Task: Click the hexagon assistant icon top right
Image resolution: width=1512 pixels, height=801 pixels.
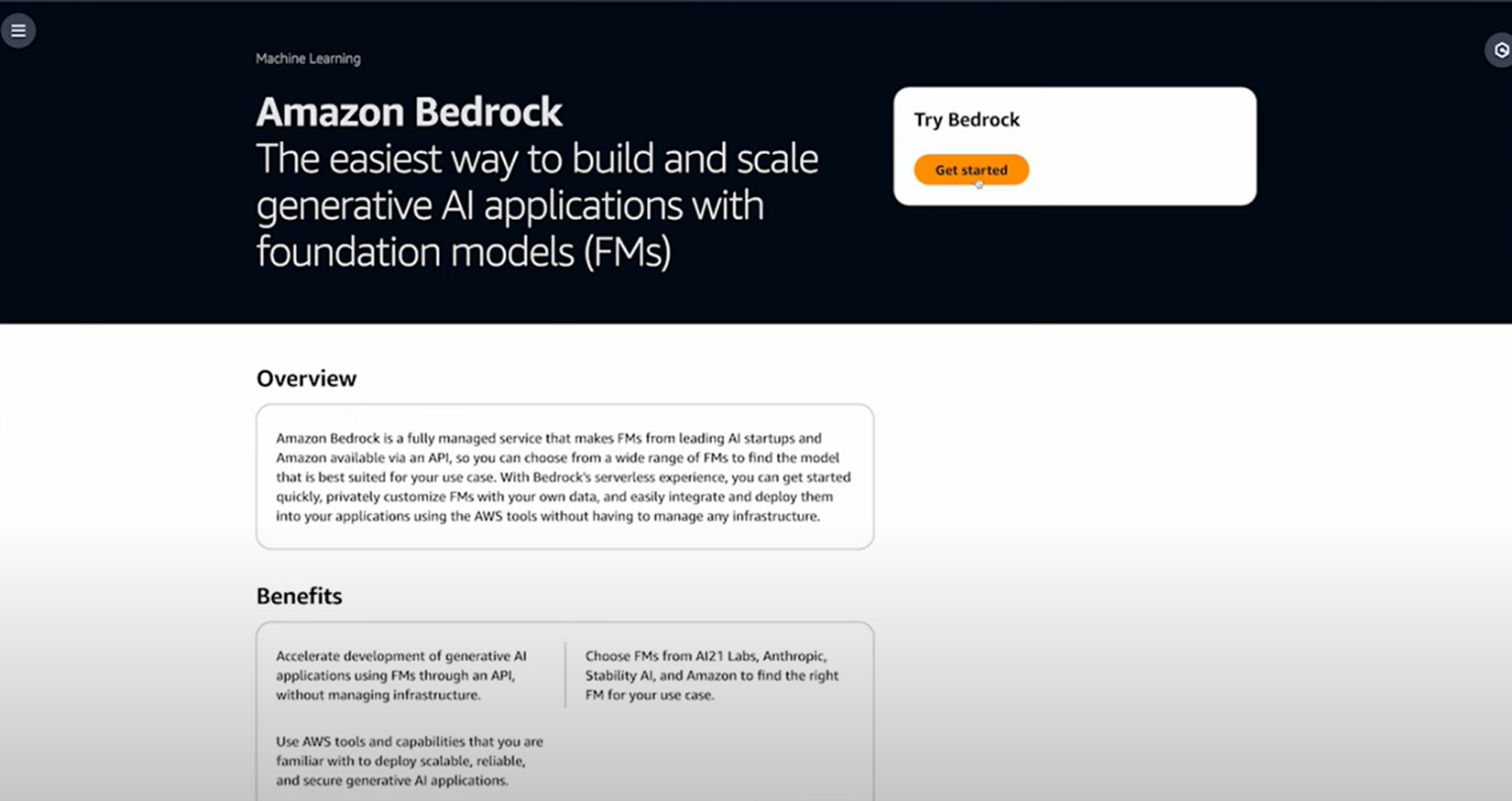Action: [1500, 50]
